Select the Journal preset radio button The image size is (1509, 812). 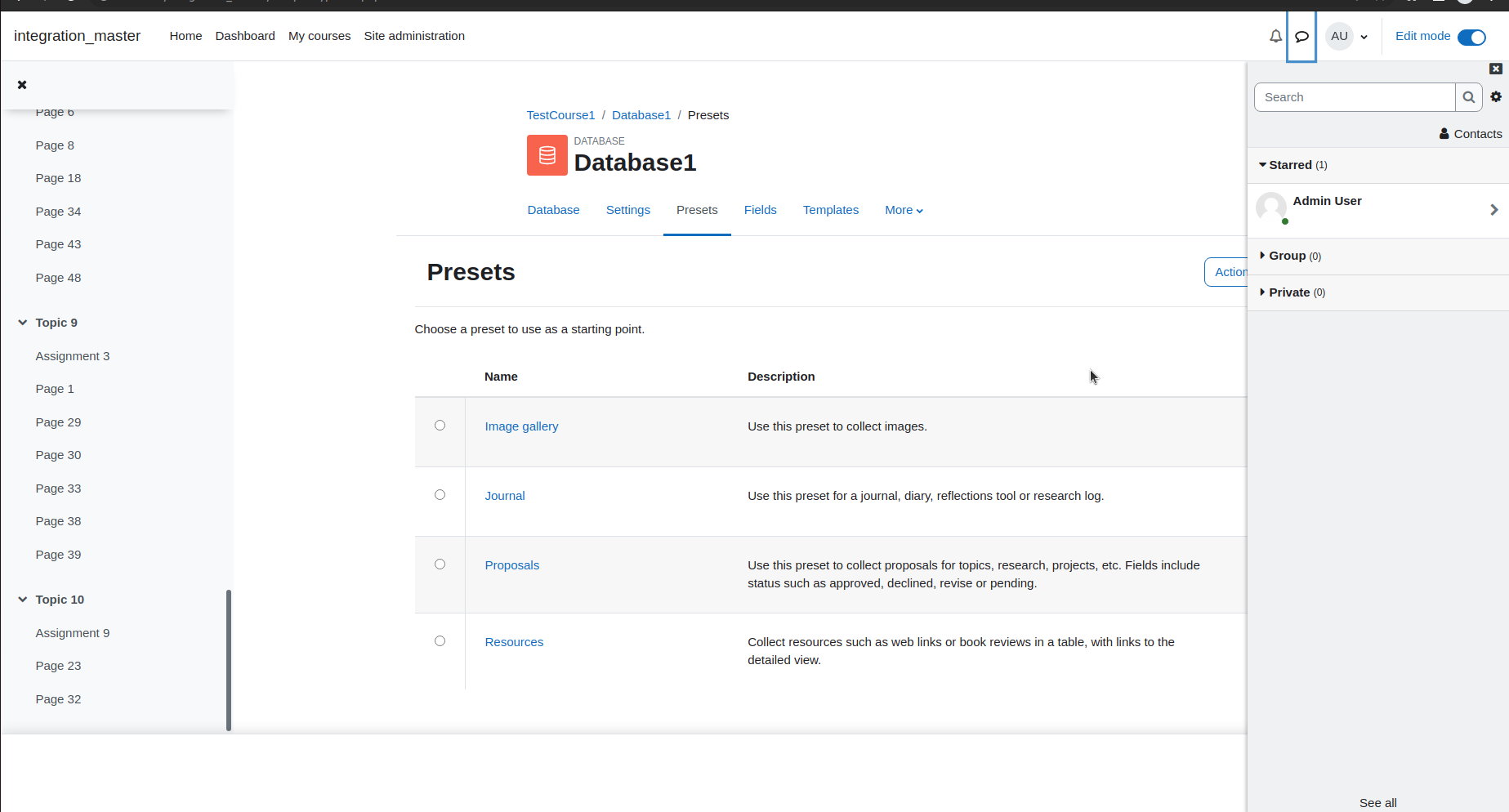click(x=440, y=494)
